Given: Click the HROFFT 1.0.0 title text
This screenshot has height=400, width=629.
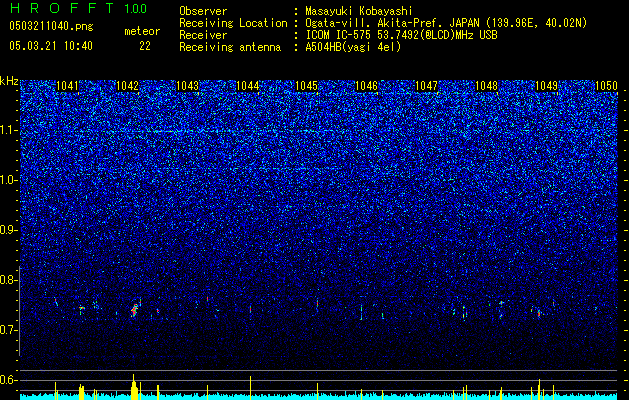Looking at the screenshot, I should pyautogui.click(x=78, y=8).
